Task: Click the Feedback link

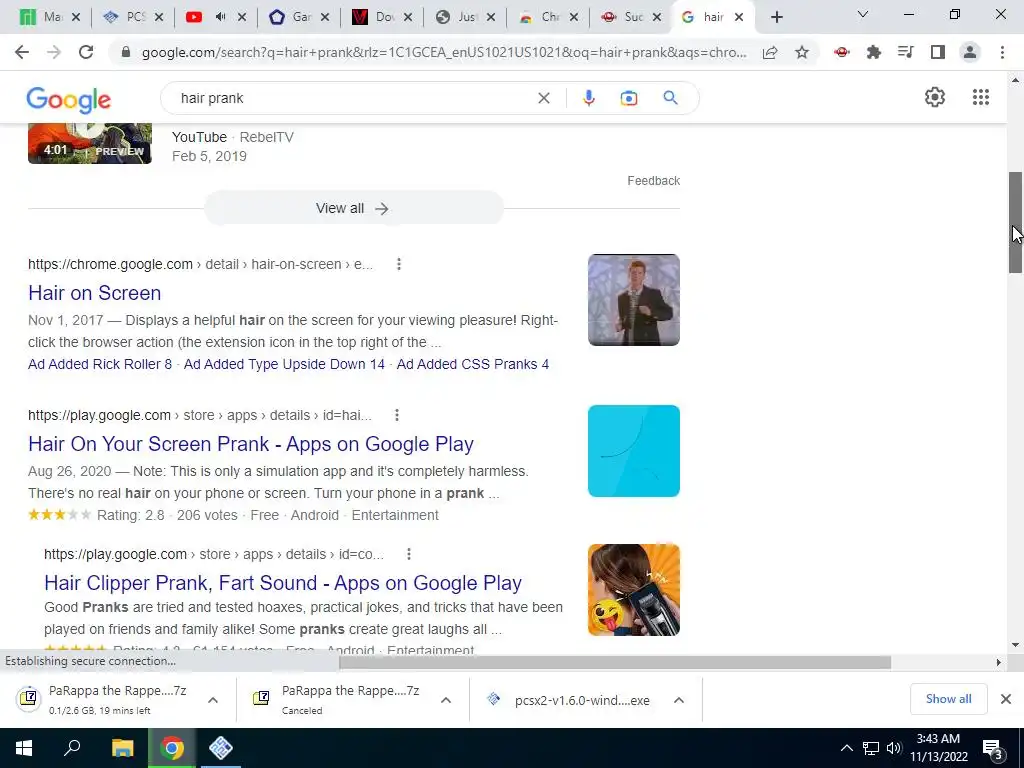Action: [x=653, y=181]
